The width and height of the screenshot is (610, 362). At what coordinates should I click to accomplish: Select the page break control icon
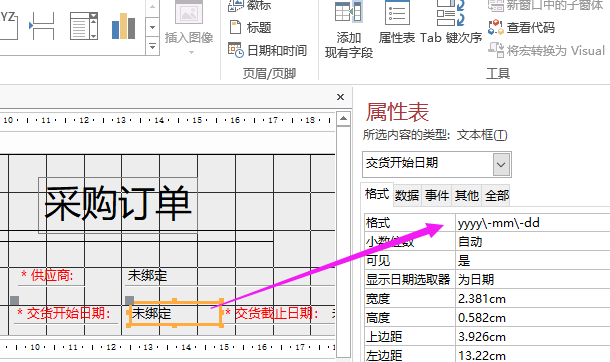41,26
